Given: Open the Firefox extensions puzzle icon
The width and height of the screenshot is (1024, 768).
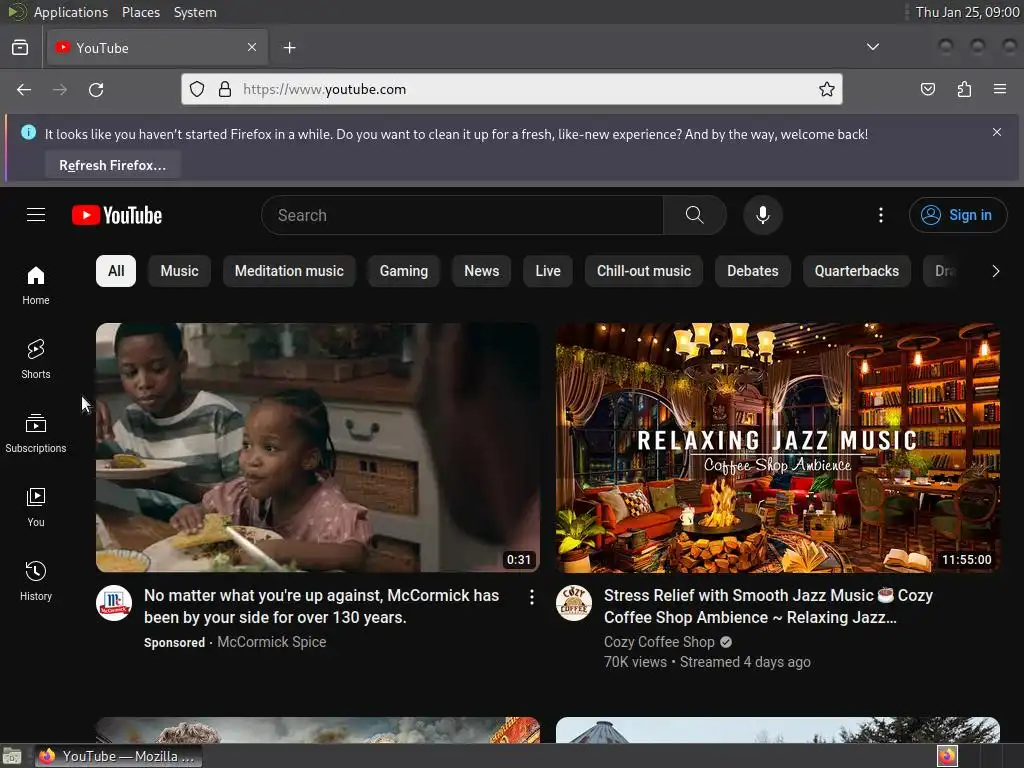Looking at the screenshot, I should pos(964,89).
